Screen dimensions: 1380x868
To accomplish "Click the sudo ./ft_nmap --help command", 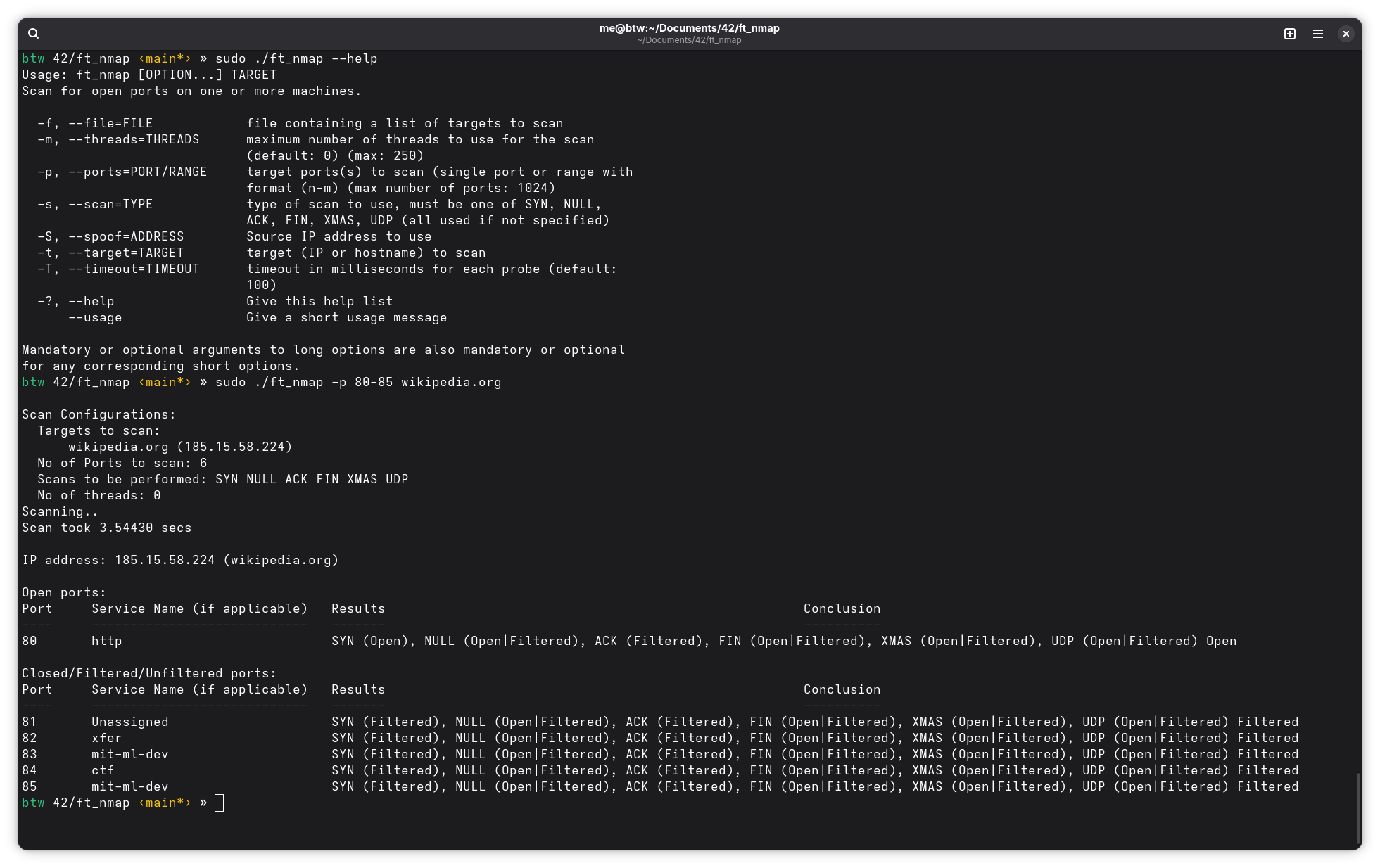I will (296, 58).
